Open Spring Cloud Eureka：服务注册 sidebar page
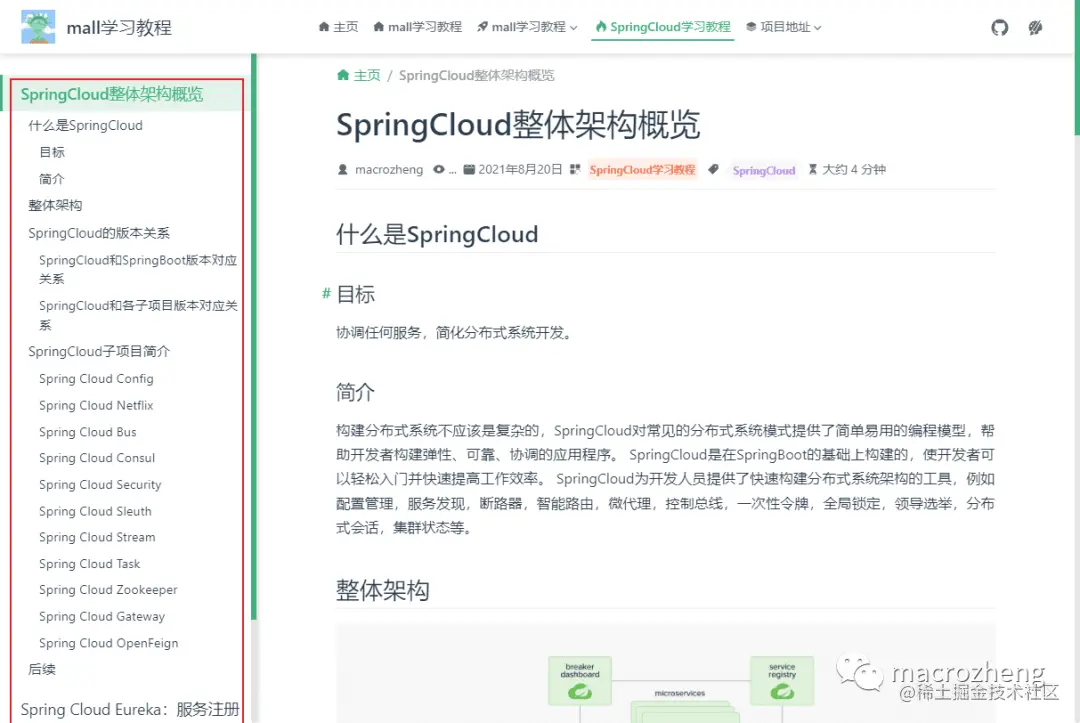This screenshot has height=723, width=1080. point(129,709)
